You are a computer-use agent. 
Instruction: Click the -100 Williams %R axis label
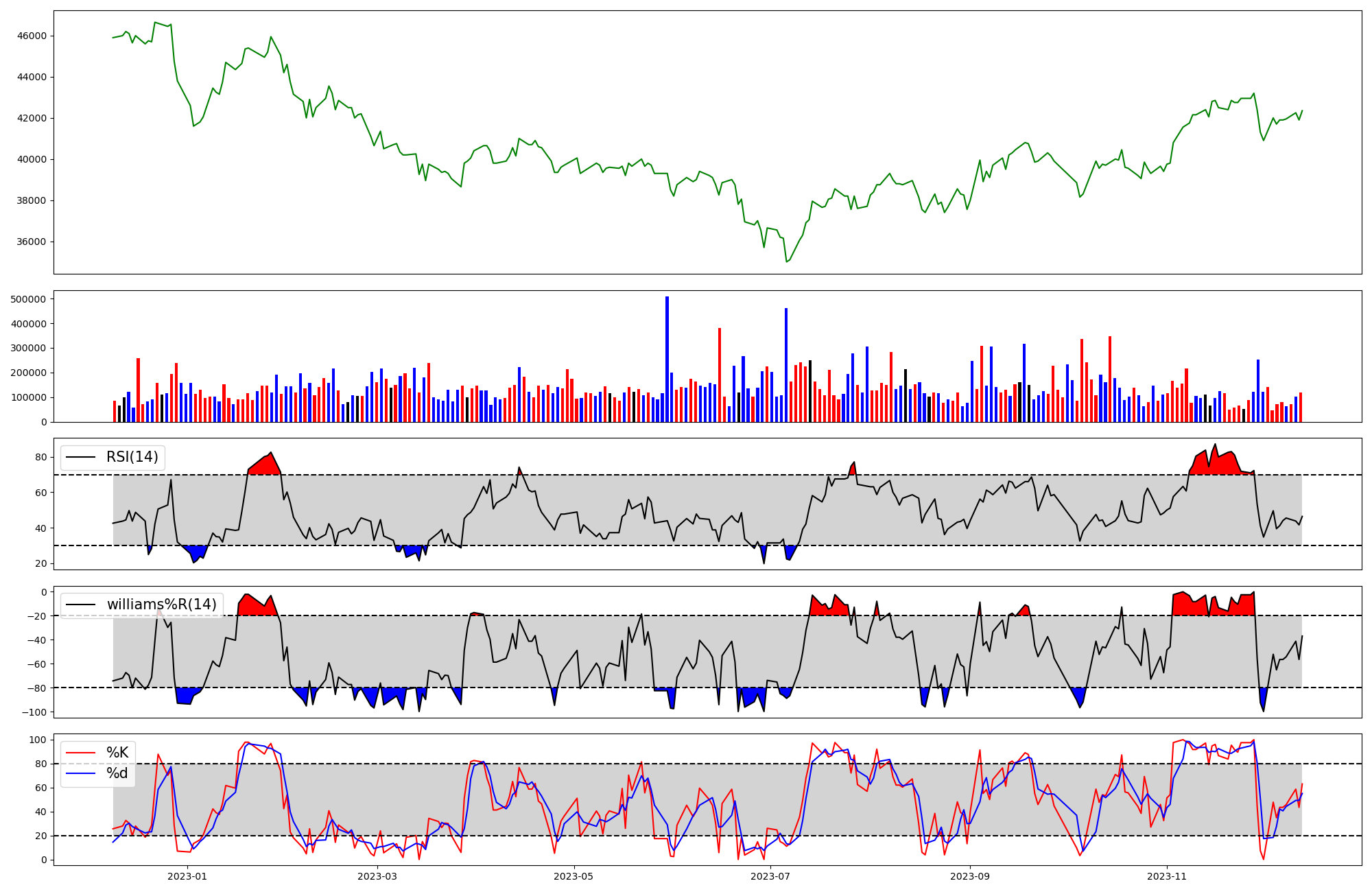(34, 712)
